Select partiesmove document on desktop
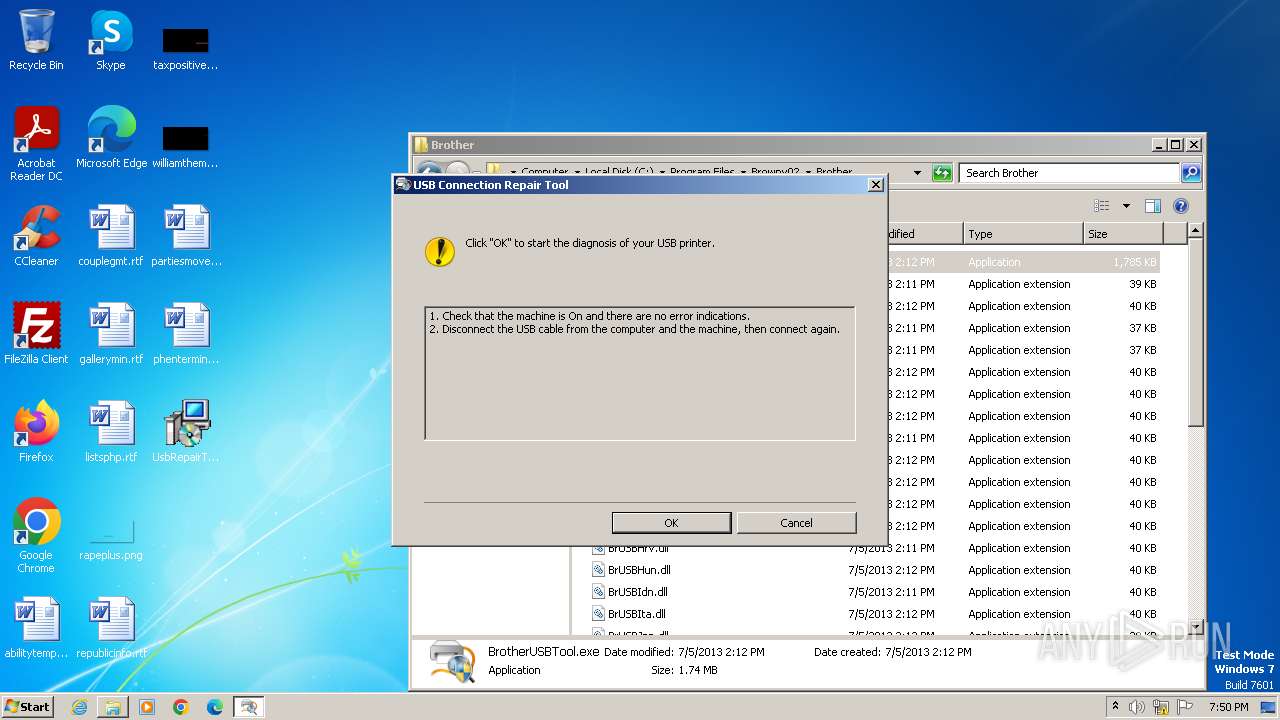The width and height of the screenshot is (1280, 720). point(186,236)
